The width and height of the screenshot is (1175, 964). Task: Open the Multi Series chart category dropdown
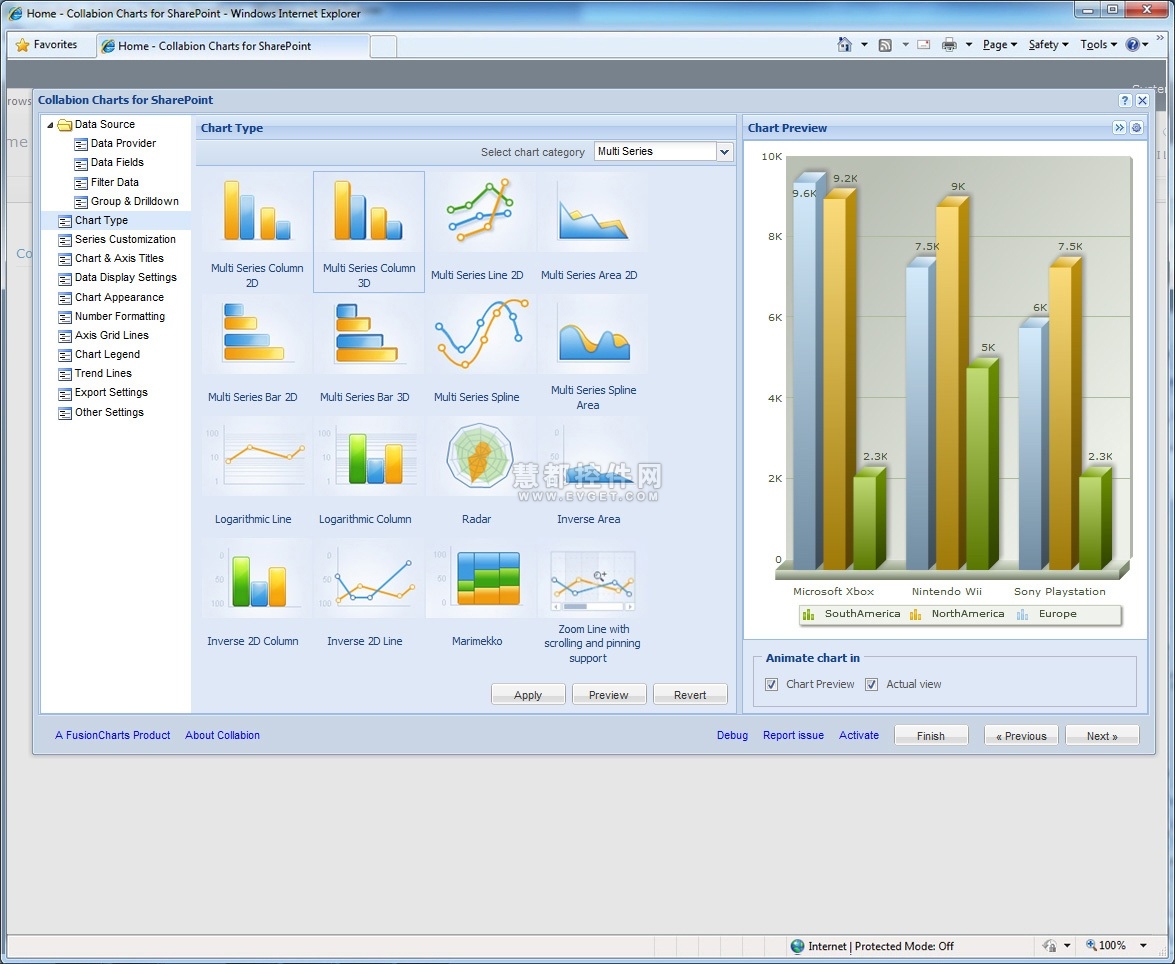coord(725,152)
